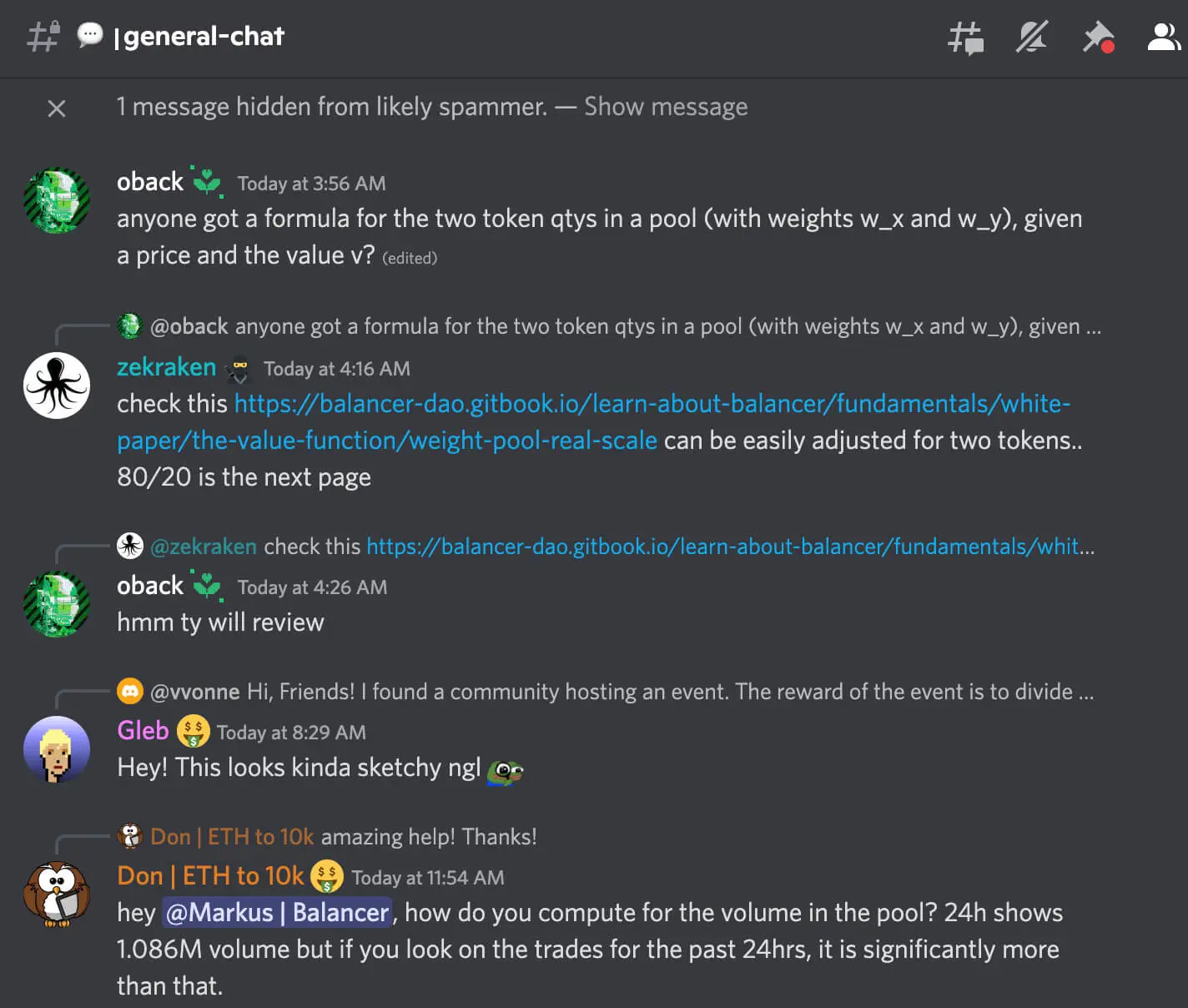
Task: Toggle the member list visibility
Action: [1162, 38]
